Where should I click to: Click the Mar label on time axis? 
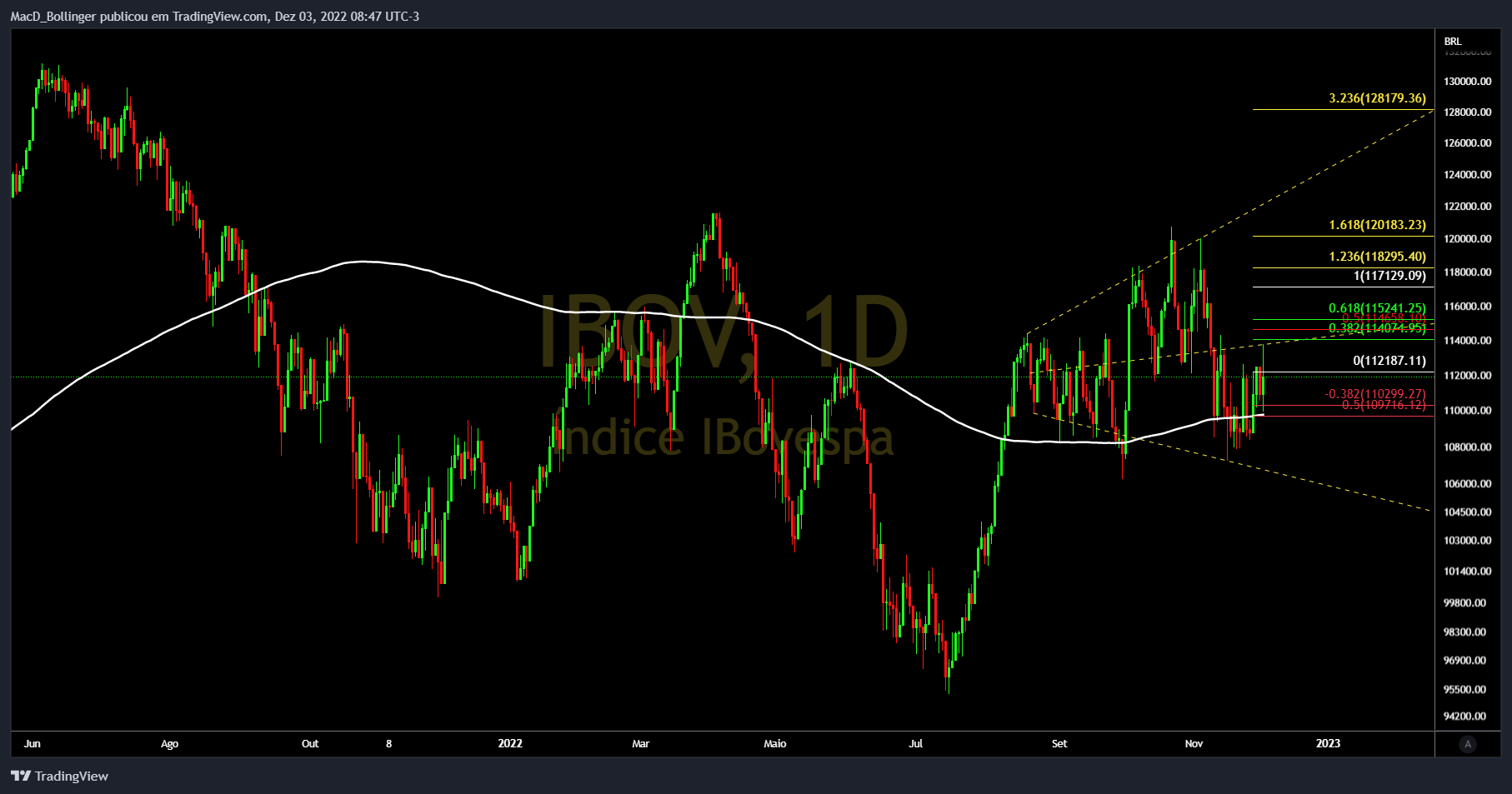[x=640, y=743]
